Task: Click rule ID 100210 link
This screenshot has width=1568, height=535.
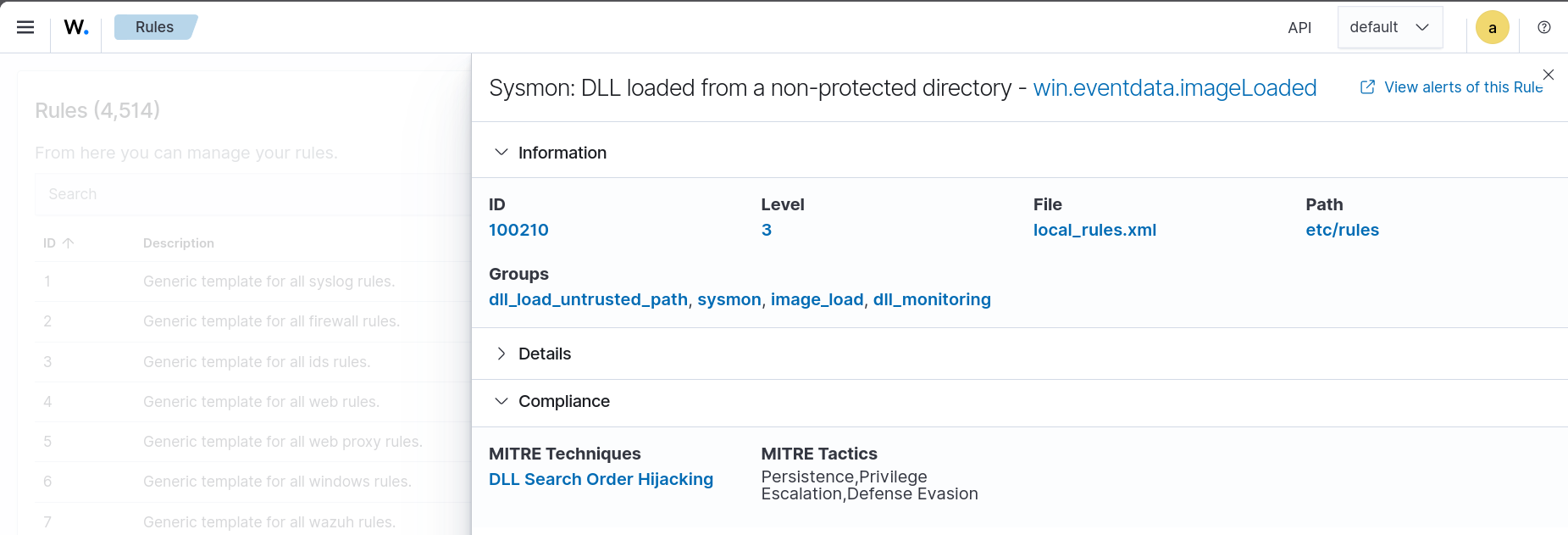Action: [518, 230]
